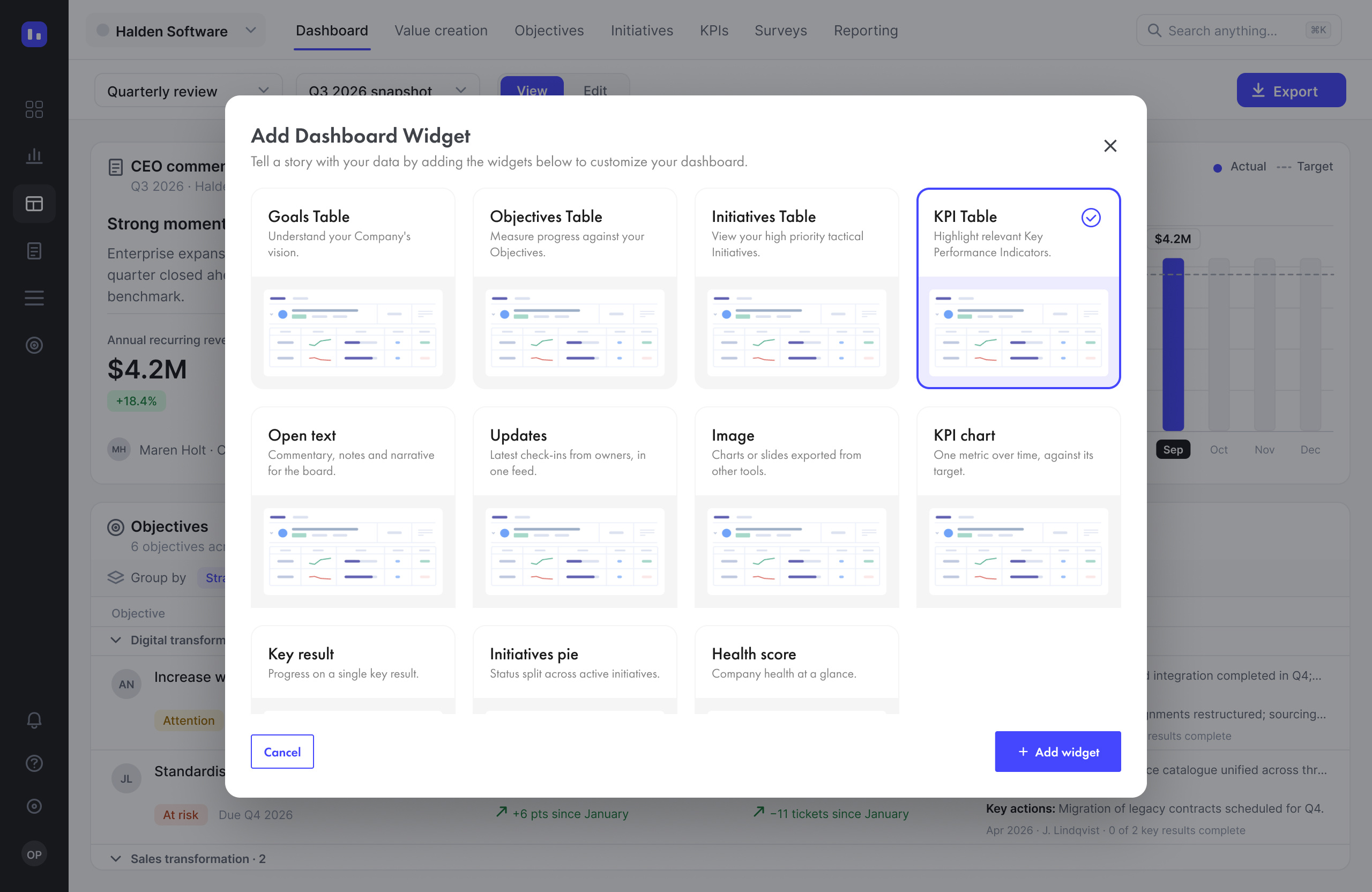This screenshot has width=1372, height=892.
Task: Open the document report sidebar icon
Action: (34, 251)
